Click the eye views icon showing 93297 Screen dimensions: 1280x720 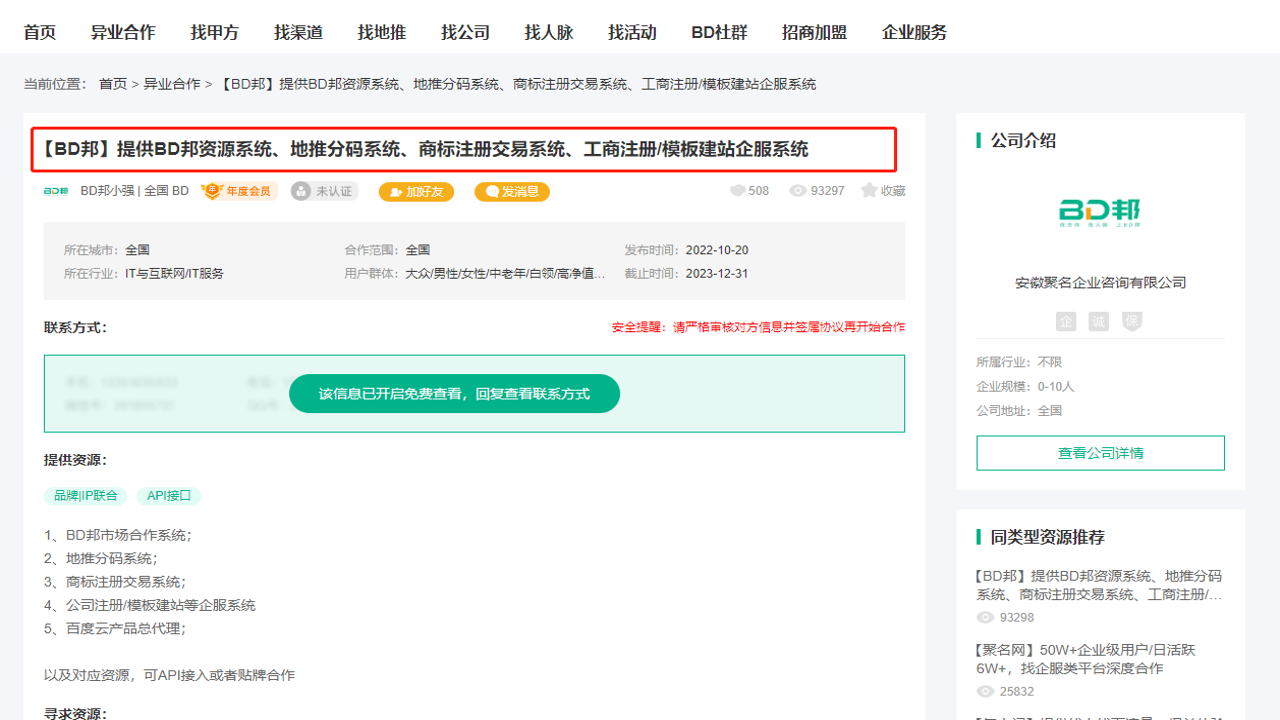point(798,190)
